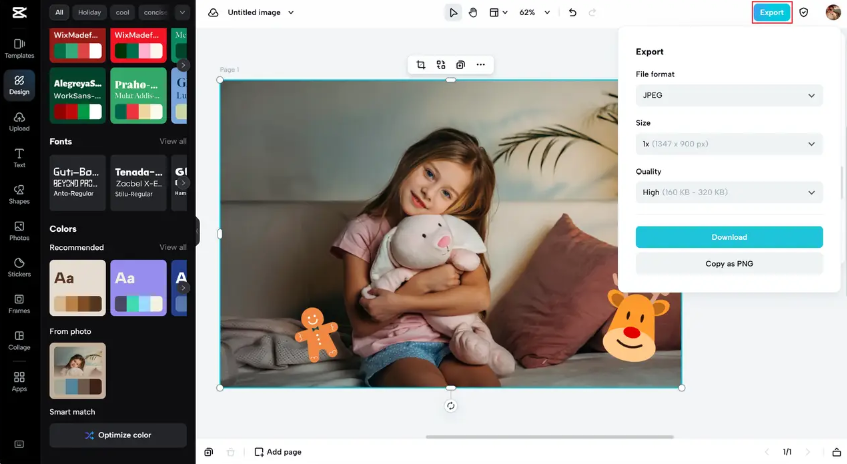The image size is (847, 464).
Task: Click the CapCut logo icon
Action: [x=19, y=12]
